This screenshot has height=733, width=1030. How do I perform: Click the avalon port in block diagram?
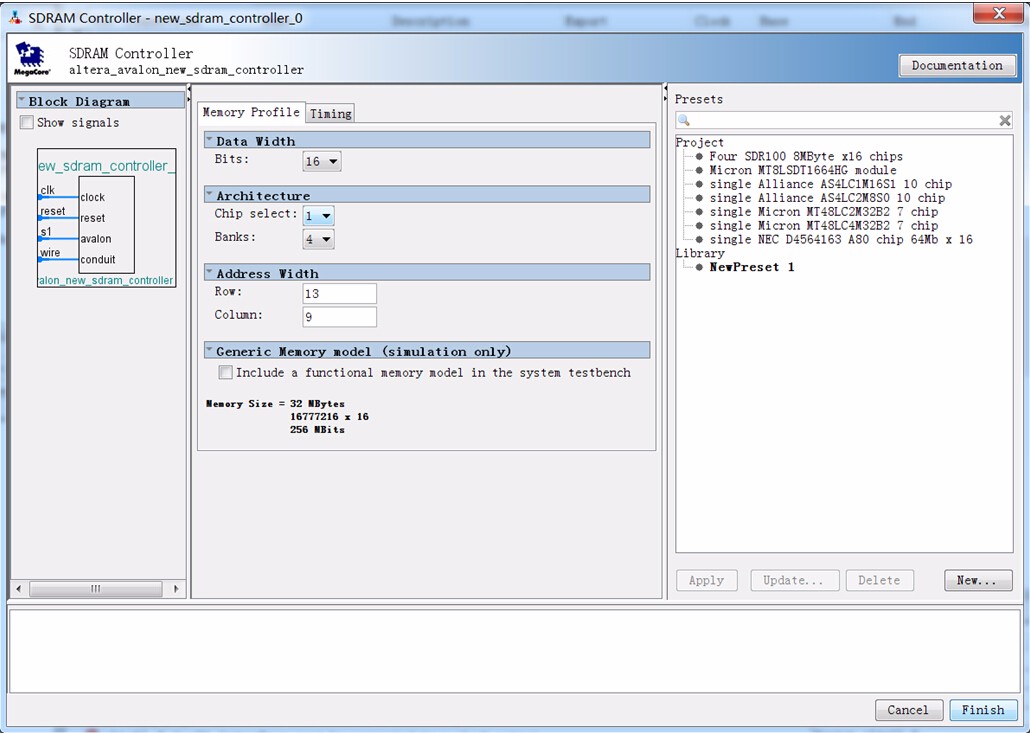[96, 239]
